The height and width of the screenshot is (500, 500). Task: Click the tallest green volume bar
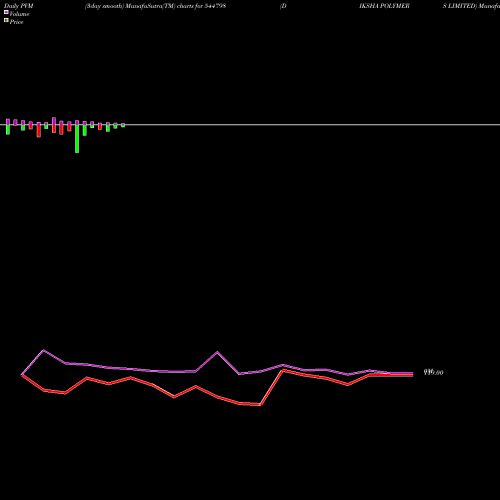tap(77, 139)
